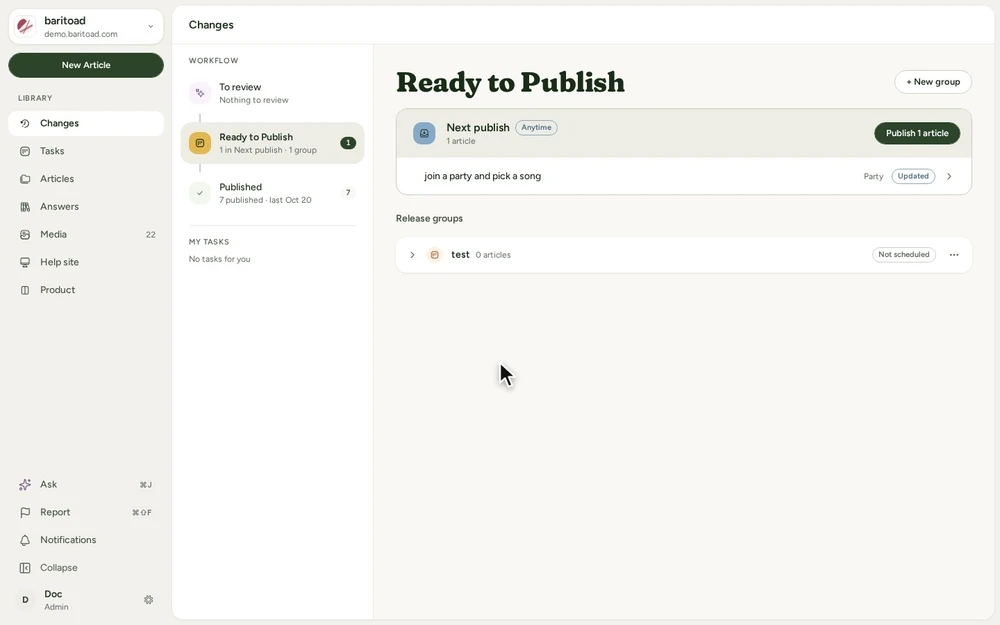Click the Collapse sidebar icon
The height and width of the screenshot is (625, 1000).
(x=25, y=568)
